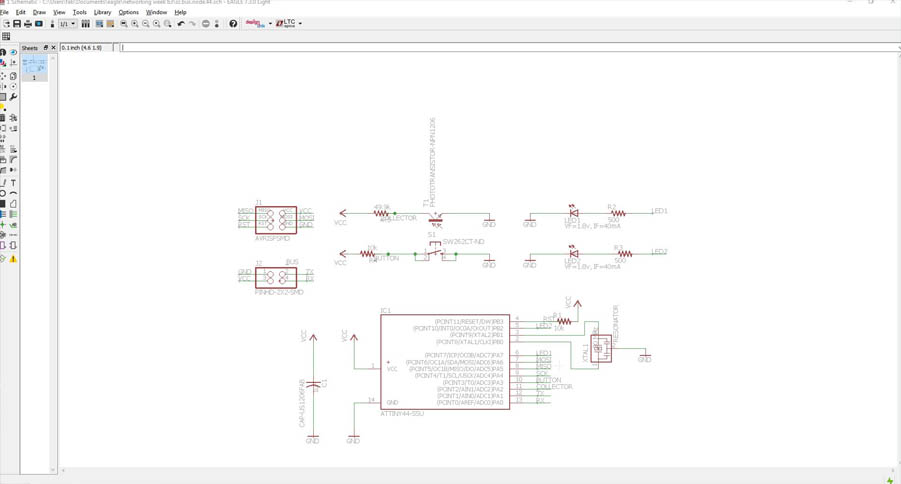Screen dimensions: 901x484
Task: Select the Copy tool
Action: point(13,76)
